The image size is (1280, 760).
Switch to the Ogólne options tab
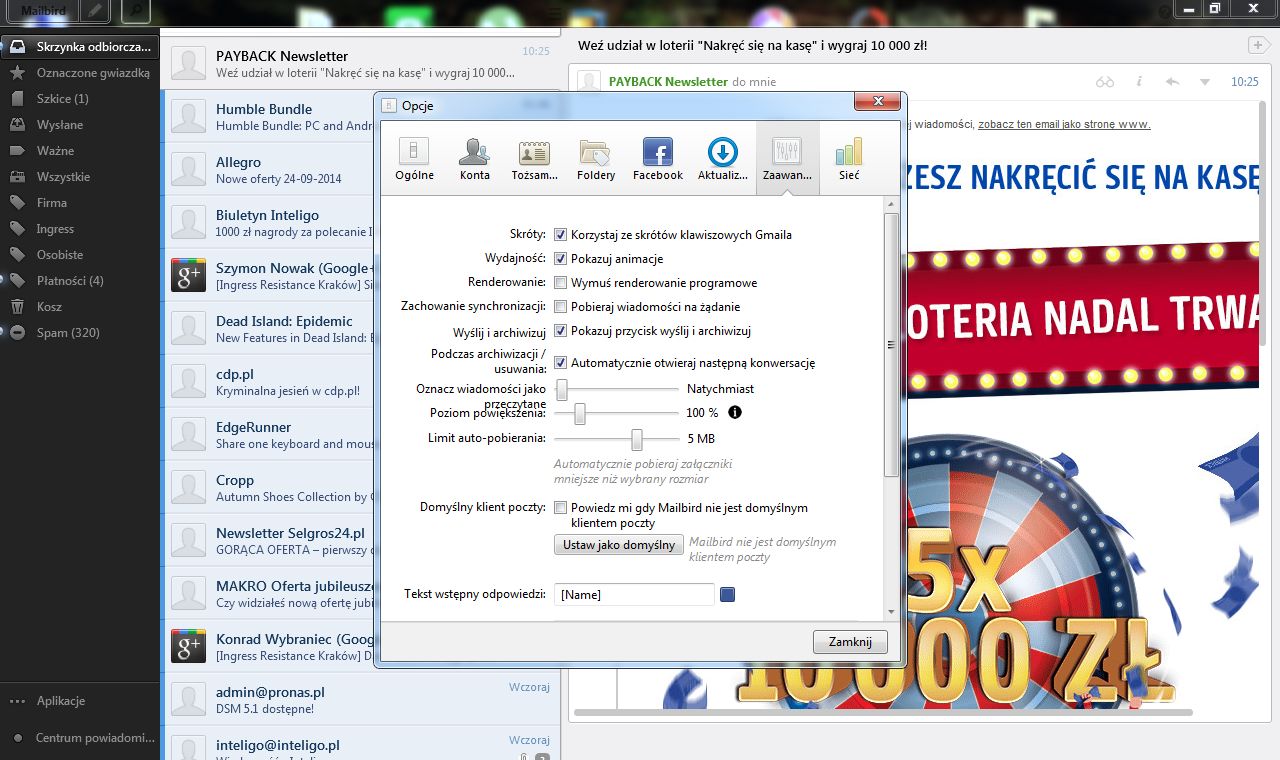pyautogui.click(x=414, y=159)
